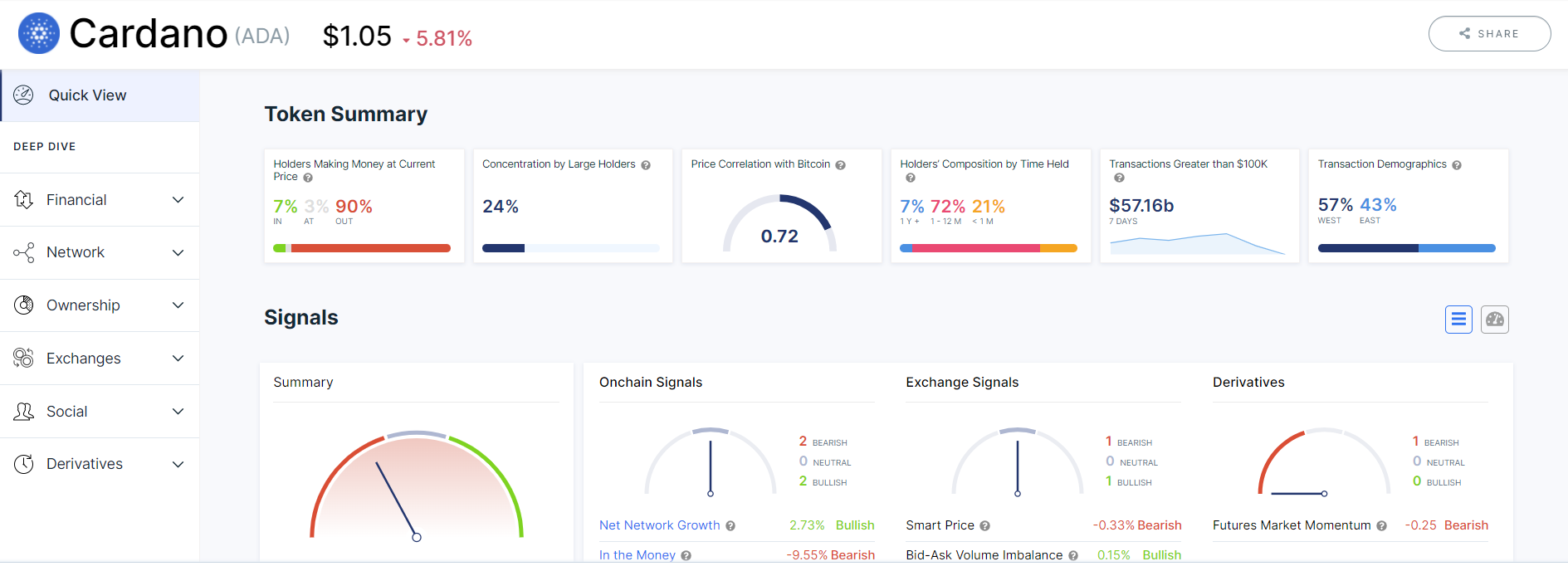This screenshot has width=1568, height=576.
Task: Click help icon next to Smart Price
Action: 985,526
